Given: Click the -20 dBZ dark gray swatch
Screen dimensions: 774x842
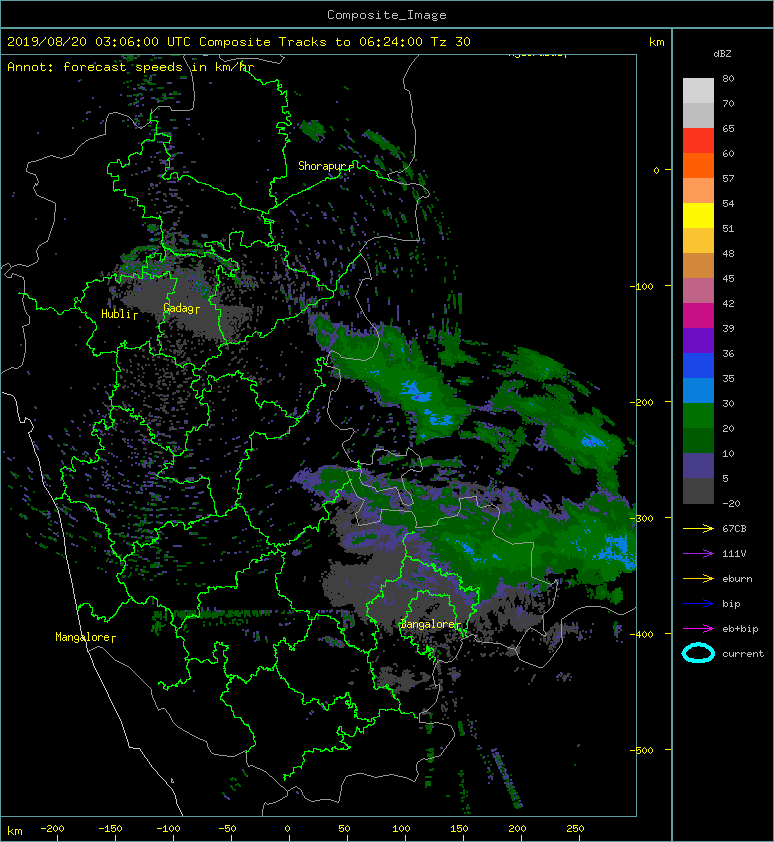Looking at the screenshot, I should click(698, 491).
